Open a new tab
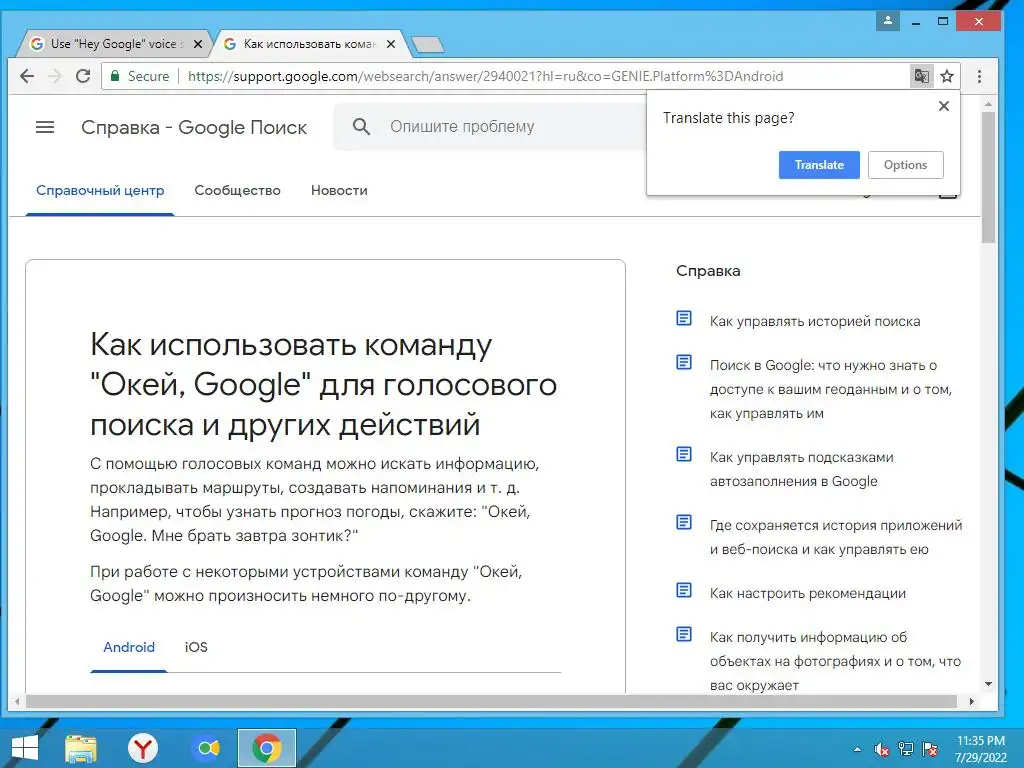The image size is (1024, 768). [x=428, y=44]
